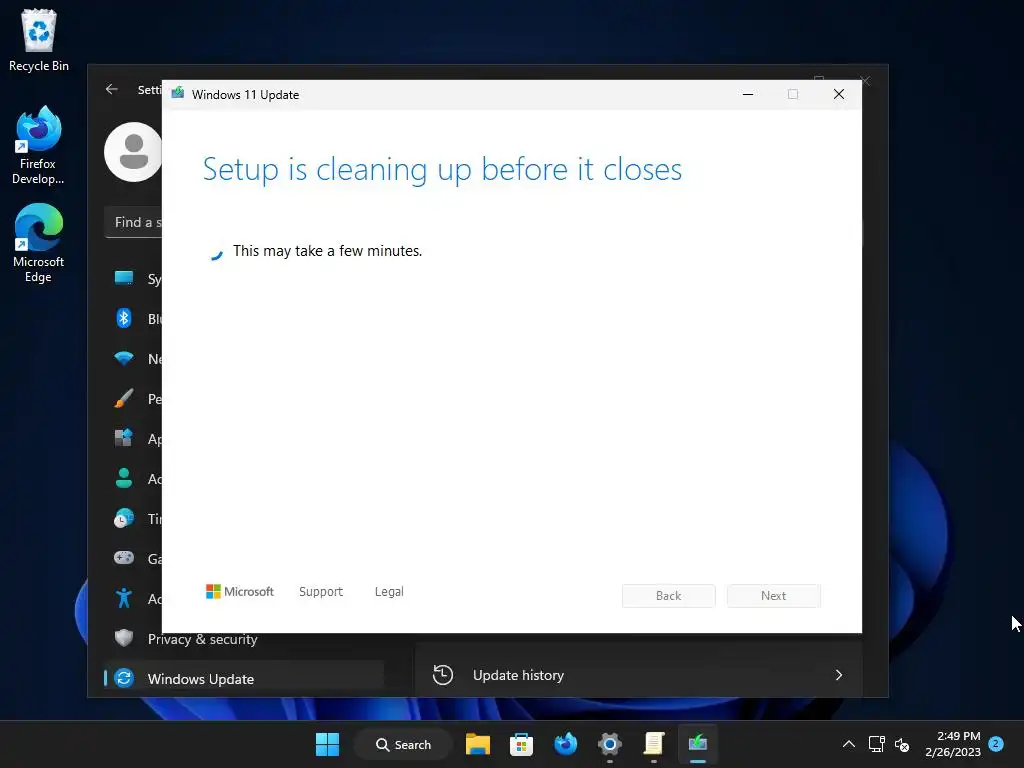Select Windows Update in Settings sidebar
The height and width of the screenshot is (768, 1024).
[x=244, y=679]
